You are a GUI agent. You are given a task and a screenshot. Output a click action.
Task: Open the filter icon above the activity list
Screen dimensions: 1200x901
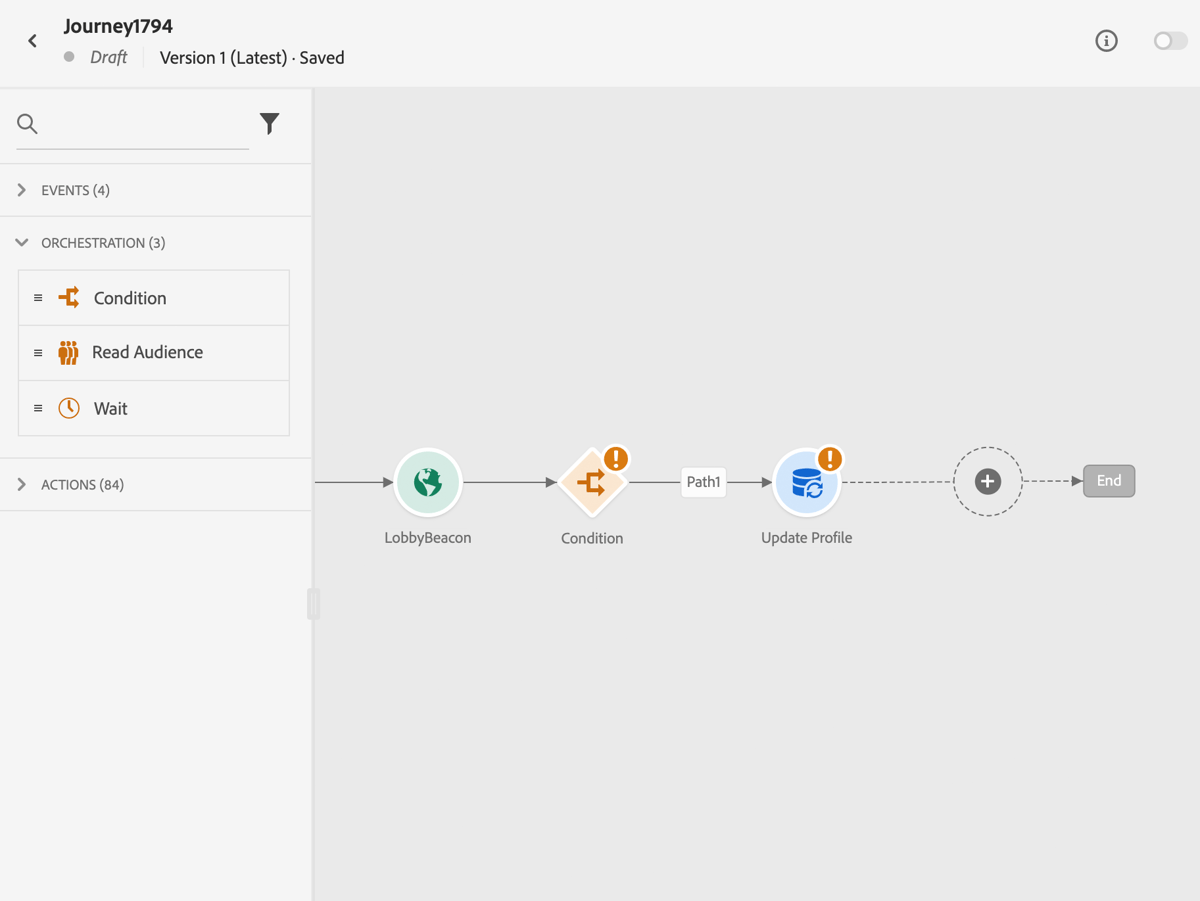tap(269, 123)
